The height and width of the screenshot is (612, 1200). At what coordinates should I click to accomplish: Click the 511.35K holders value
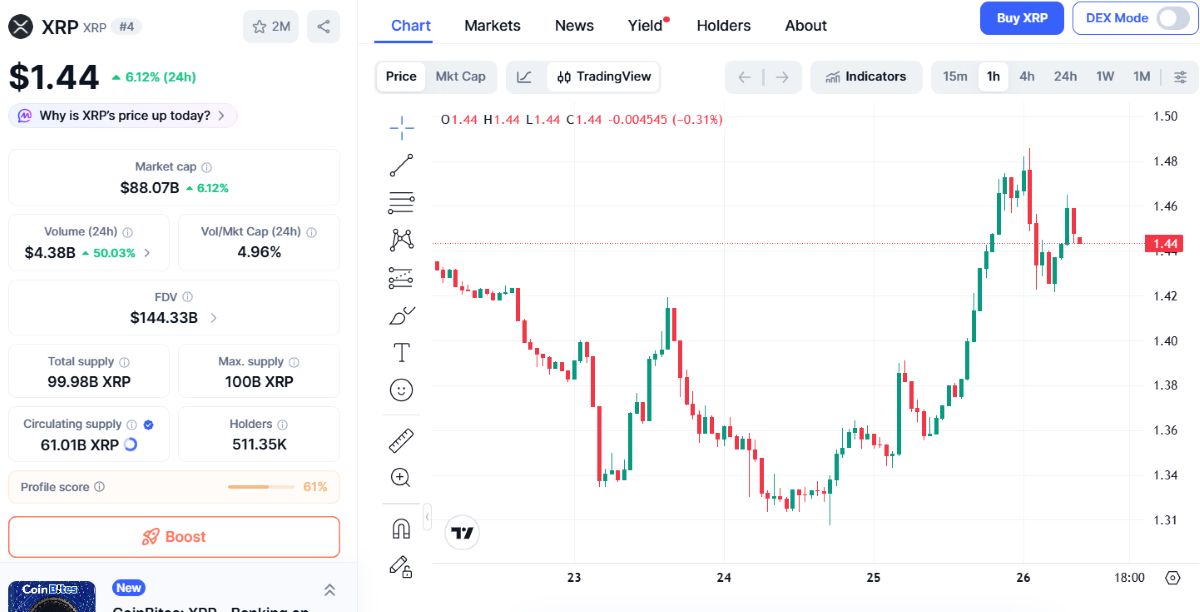(x=258, y=445)
